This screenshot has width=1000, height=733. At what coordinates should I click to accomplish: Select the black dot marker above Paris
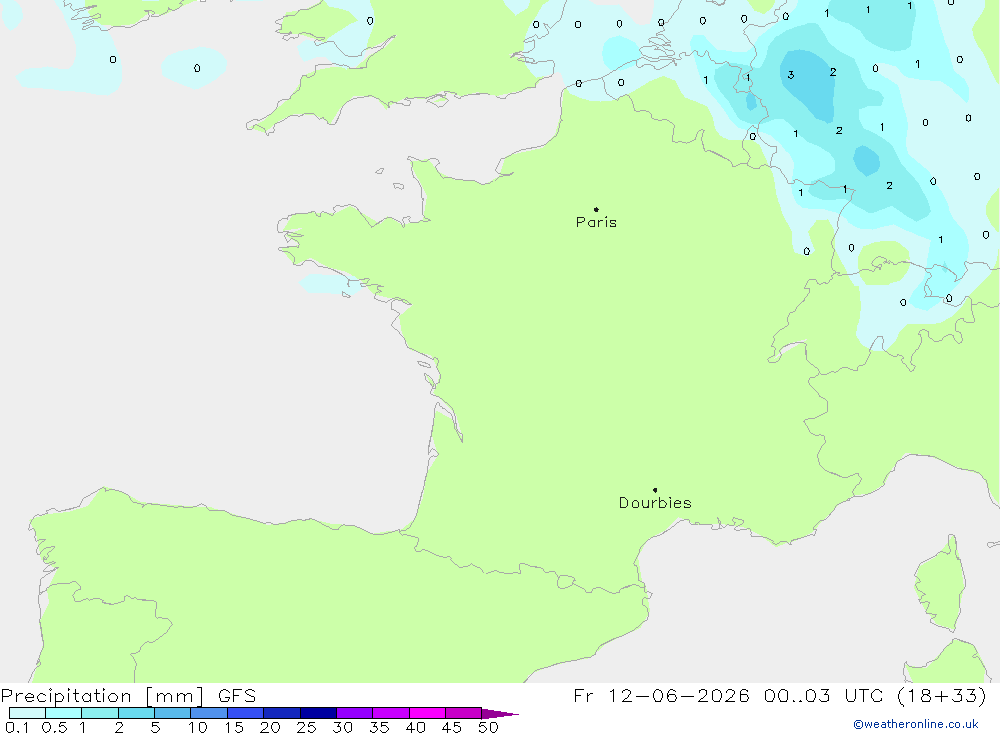596,209
